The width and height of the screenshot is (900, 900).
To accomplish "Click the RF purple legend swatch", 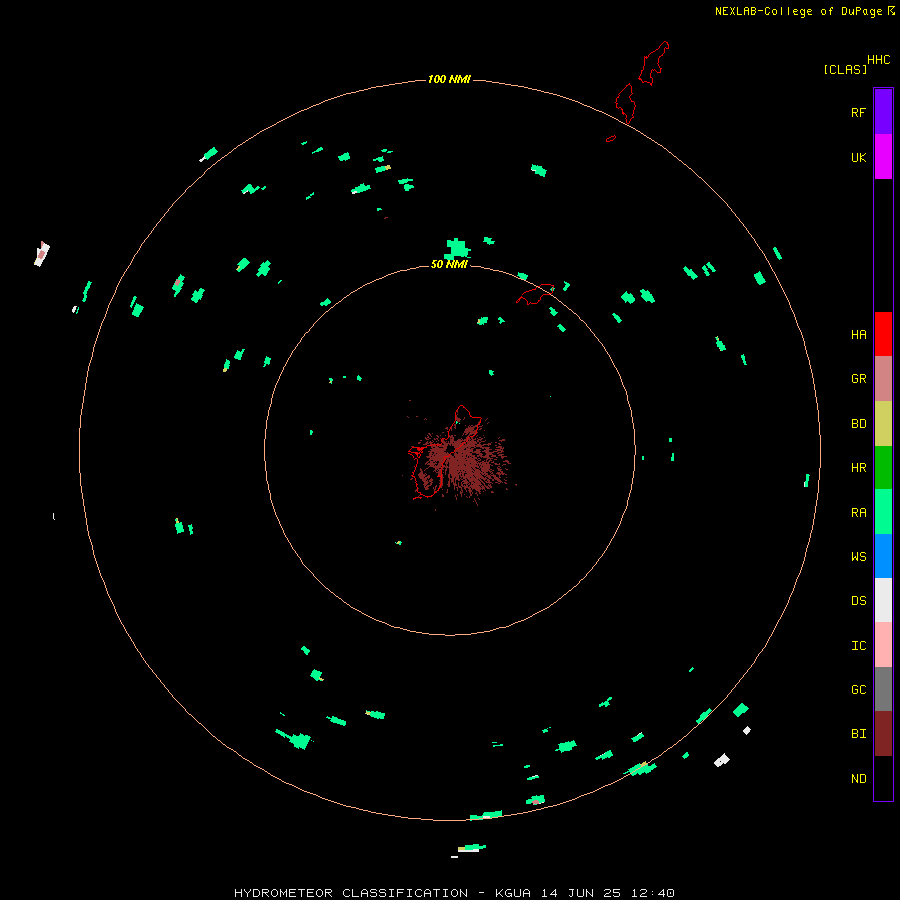I will (883, 112).
